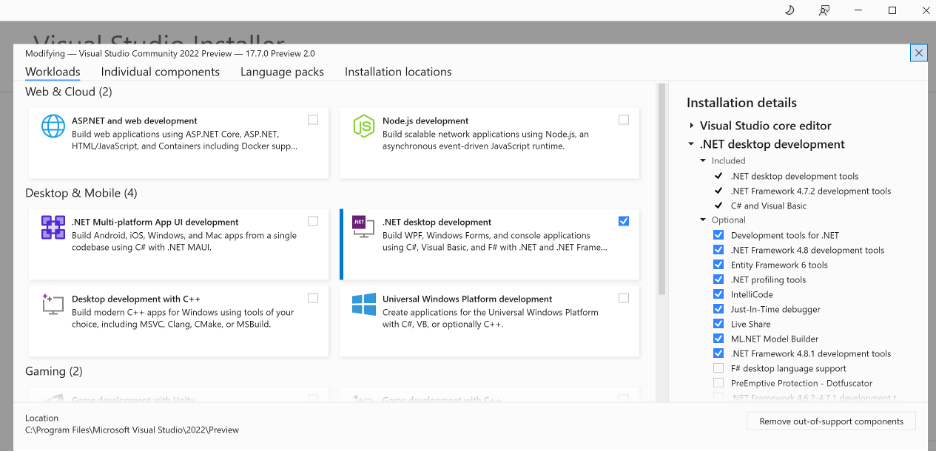
Task: Uncheck .NET desktop development workload
Action: point(623,222)
